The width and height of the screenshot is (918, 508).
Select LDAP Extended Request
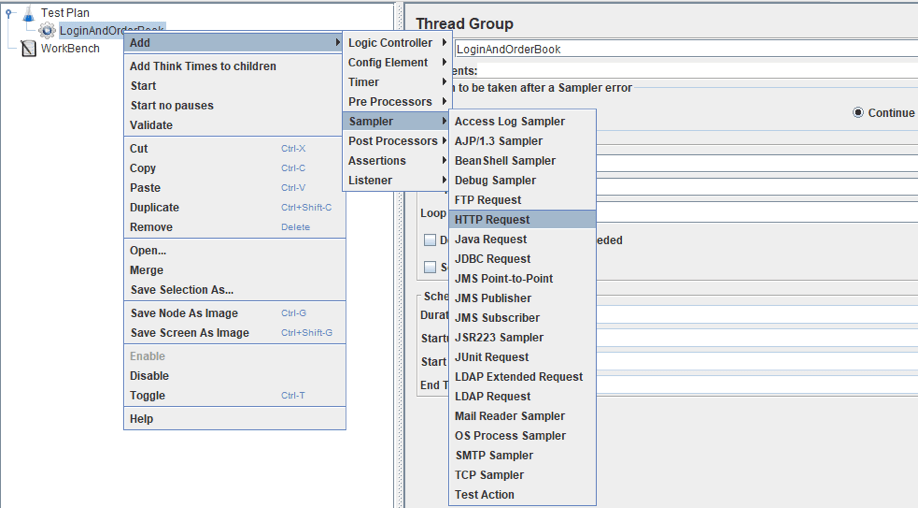pyautogui.click(x=522, y=377)
